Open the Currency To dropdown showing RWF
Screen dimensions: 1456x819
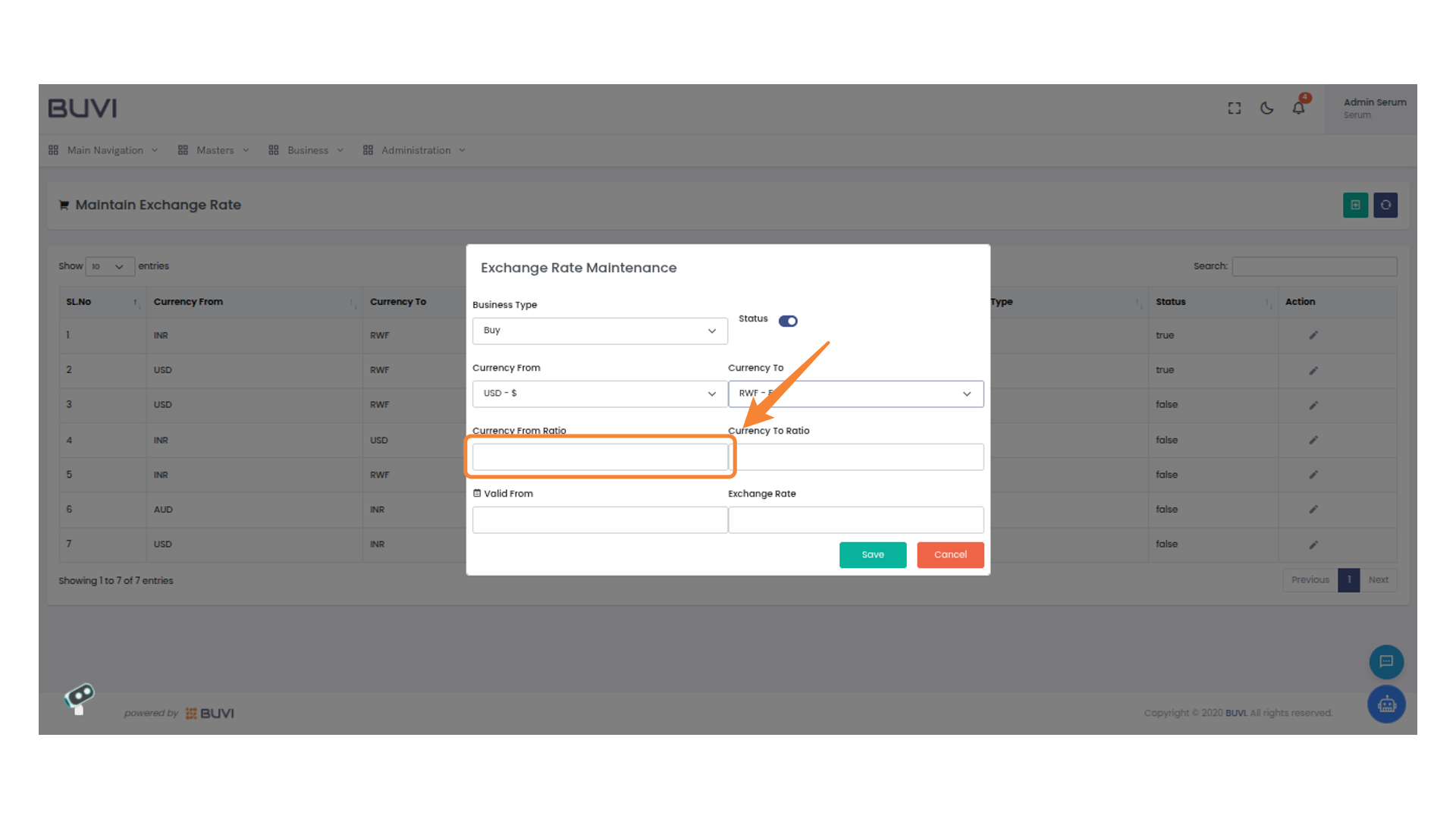point(855,394)
